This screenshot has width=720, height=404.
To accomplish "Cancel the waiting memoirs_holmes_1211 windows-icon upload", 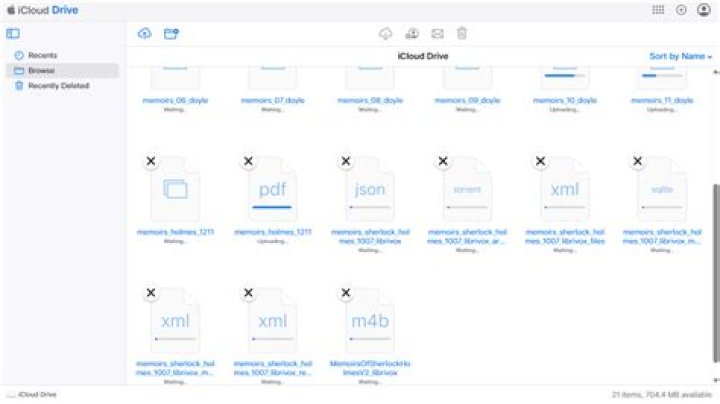I will (x=151, y=161).
